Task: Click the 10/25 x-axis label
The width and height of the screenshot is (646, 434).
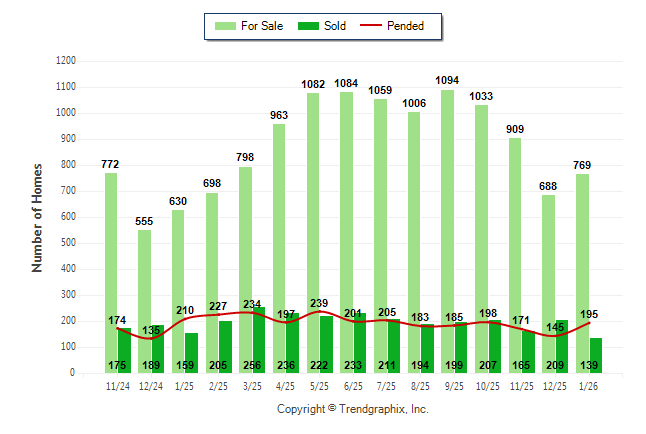Action: coord(487,385)
